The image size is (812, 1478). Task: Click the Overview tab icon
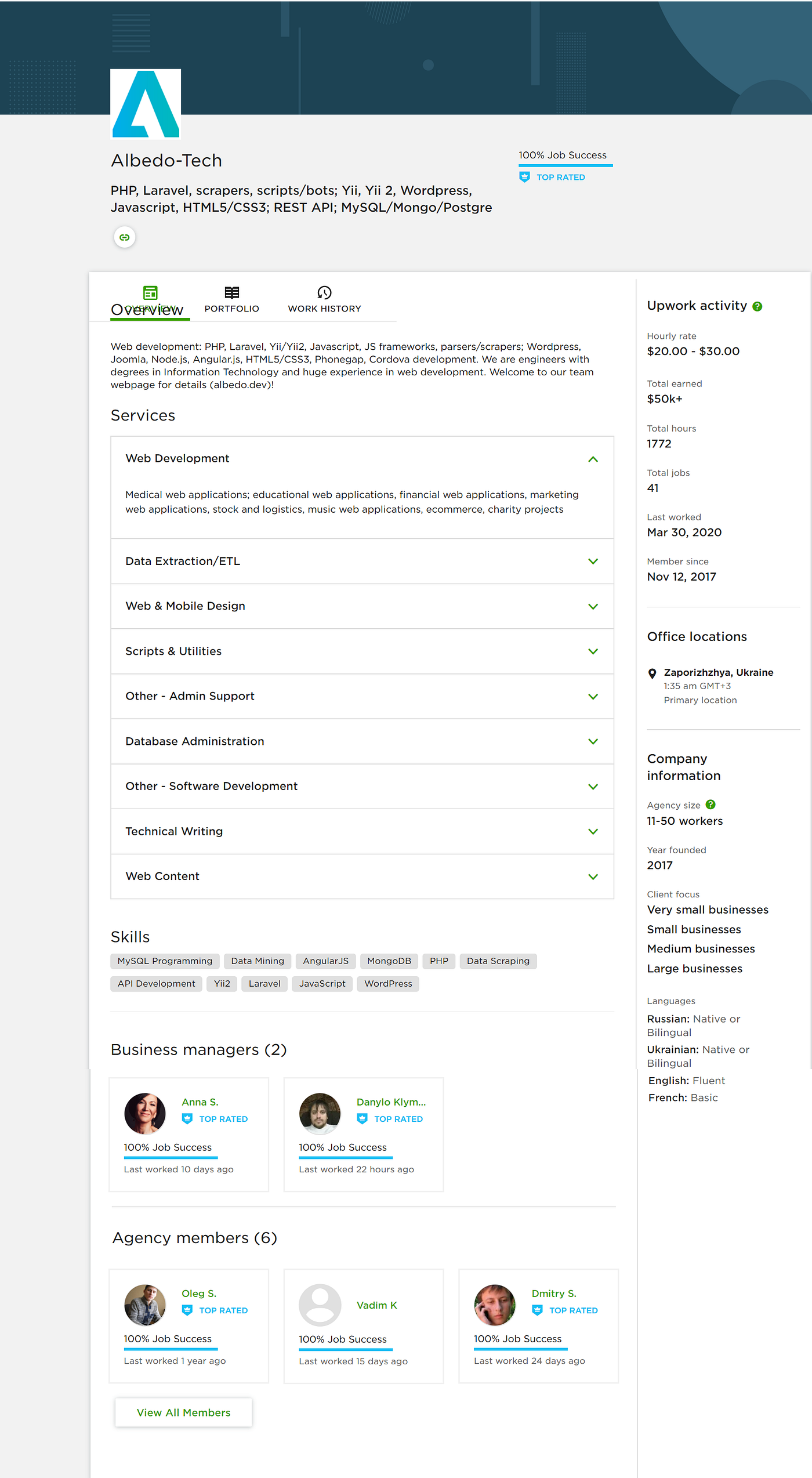pos(150,292)
